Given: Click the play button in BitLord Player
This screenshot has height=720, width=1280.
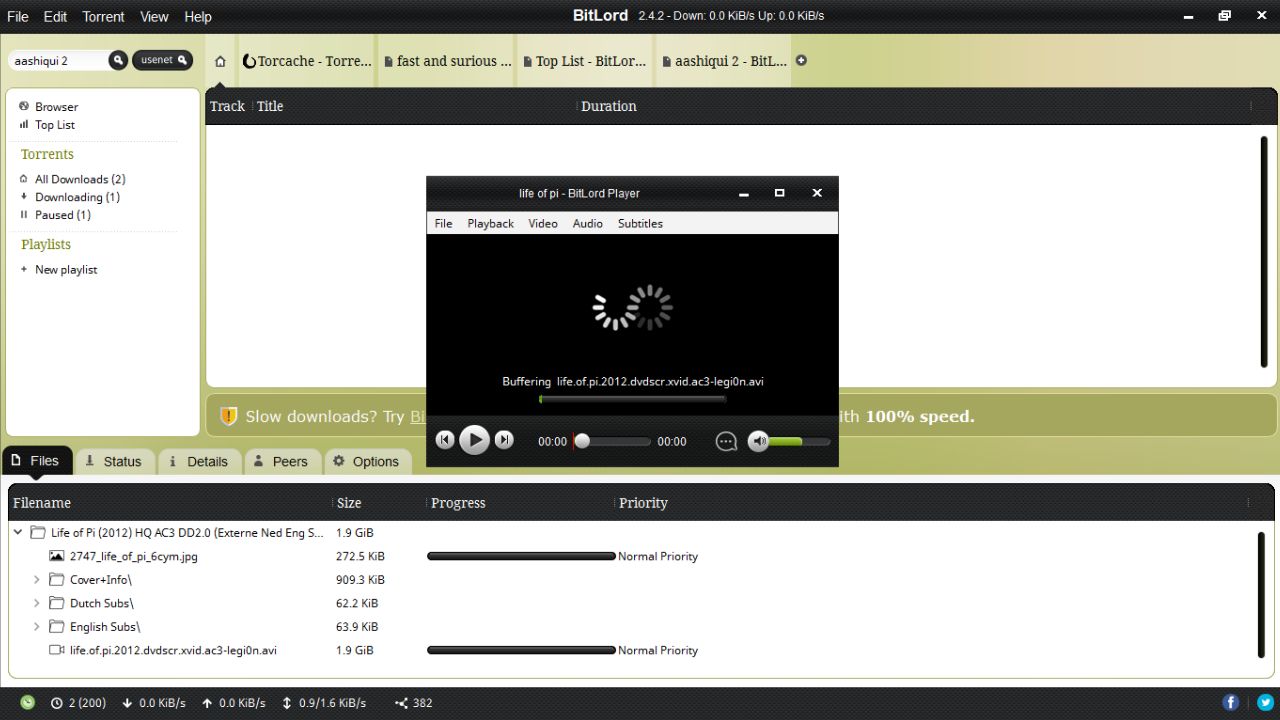Looking at the screenshot, I should (474, 440).
